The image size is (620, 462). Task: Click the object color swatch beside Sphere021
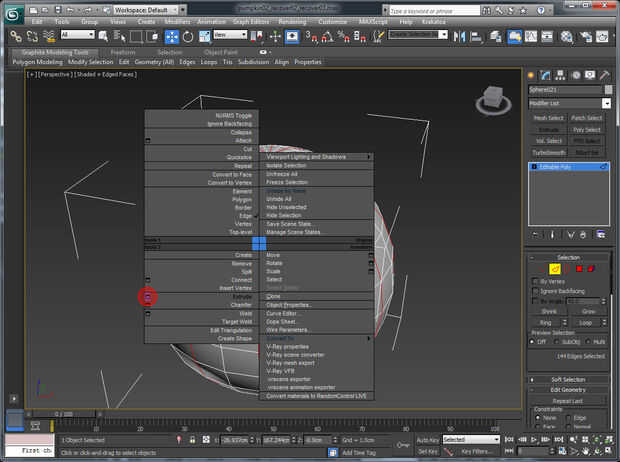pos(607,89)
